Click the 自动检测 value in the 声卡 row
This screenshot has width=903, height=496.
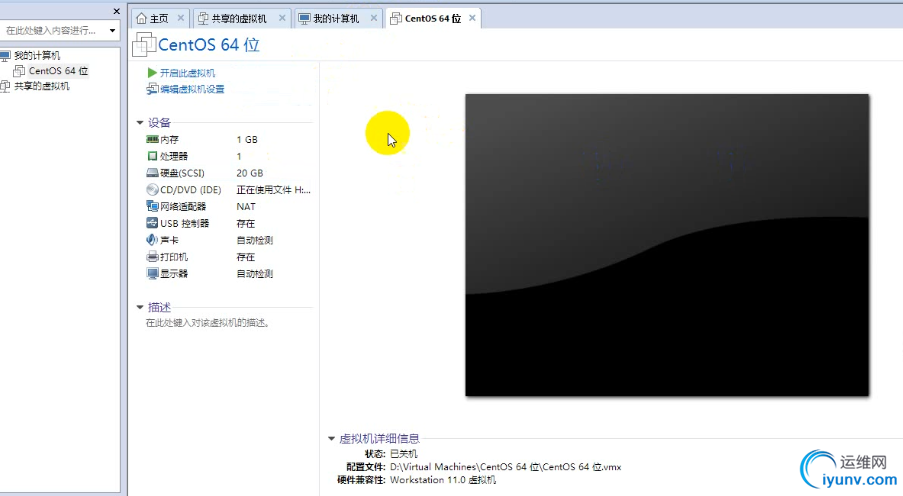255,240
